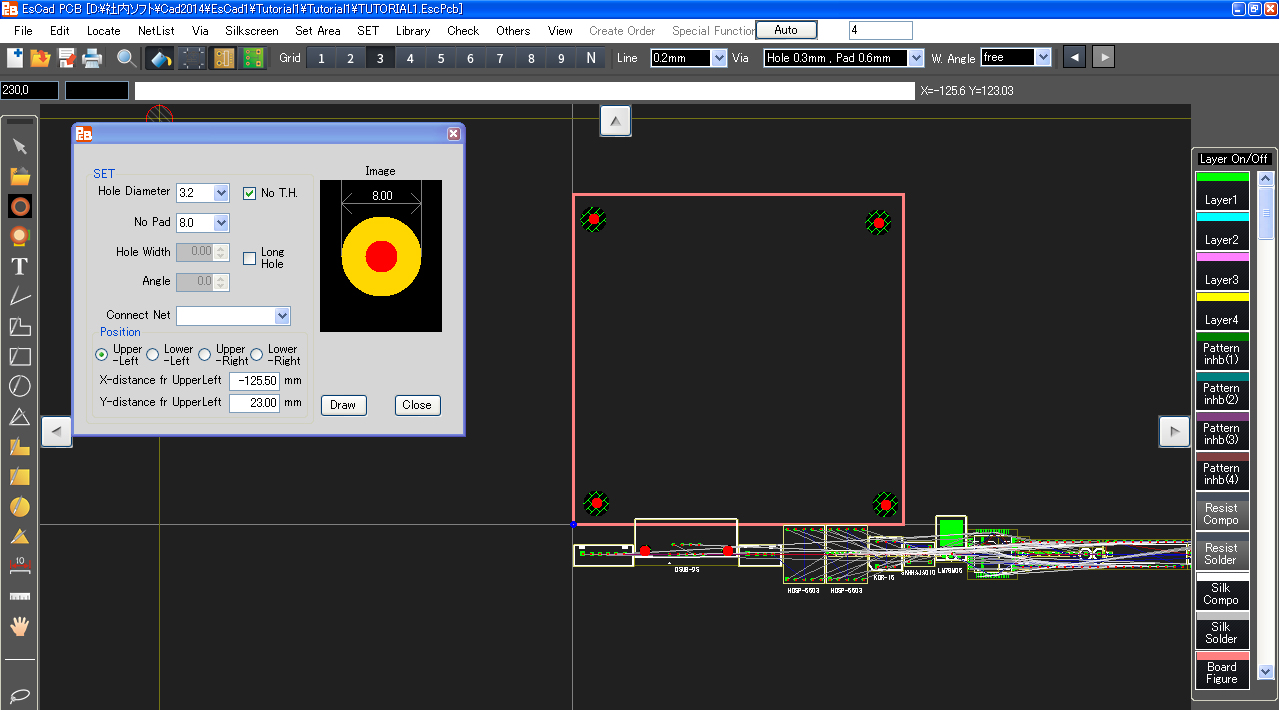The height and width of the screenshot is (710, 1279).
Task: Select the circle outline tool
Action: 20,386
